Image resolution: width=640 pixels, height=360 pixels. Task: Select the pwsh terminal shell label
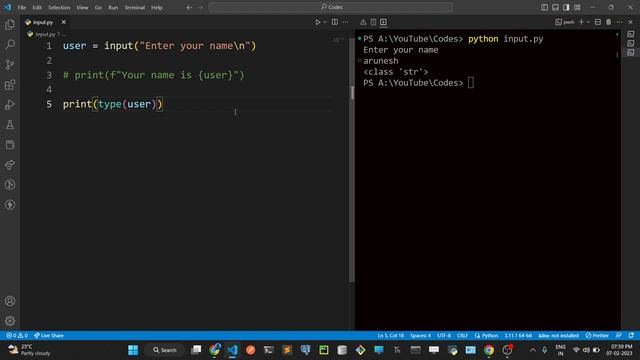click(565, 22)
